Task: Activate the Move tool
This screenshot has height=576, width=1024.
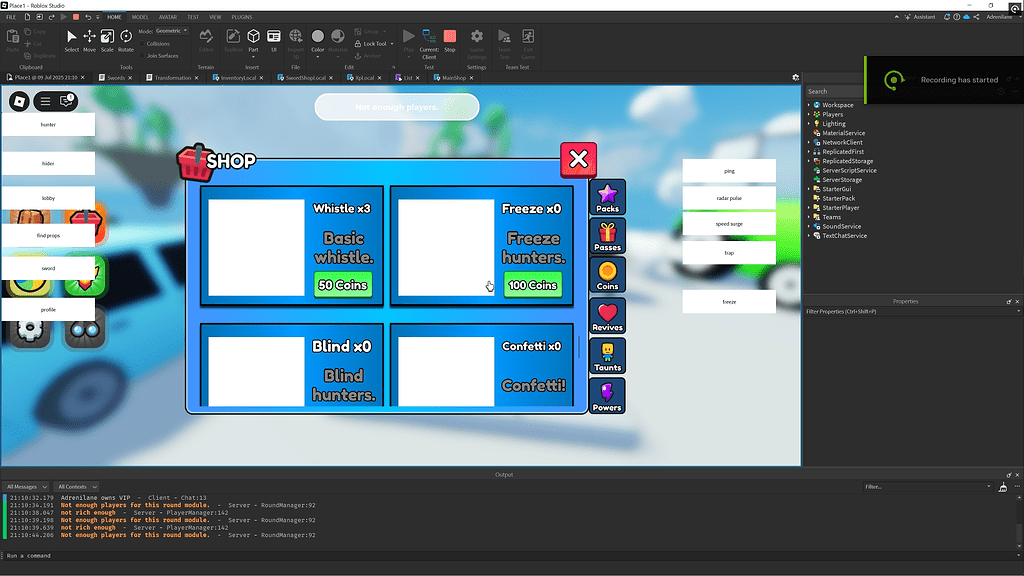Action: coord(89,40)
